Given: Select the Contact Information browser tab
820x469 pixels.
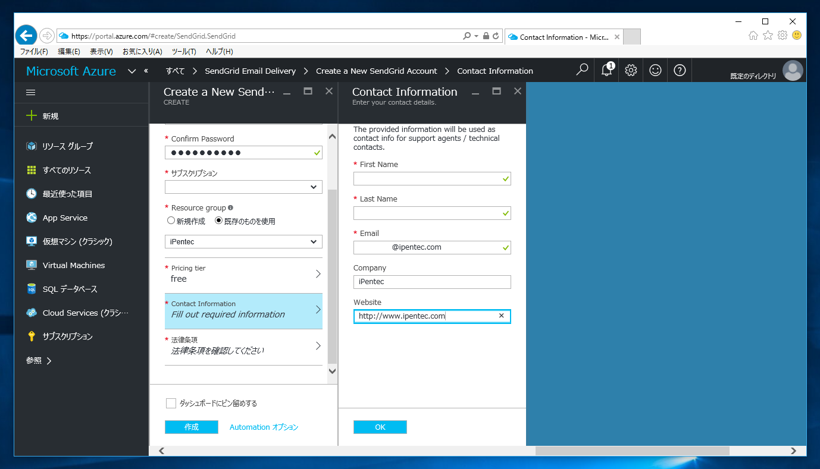Looking at the screenshot, I should coord(564,37).
